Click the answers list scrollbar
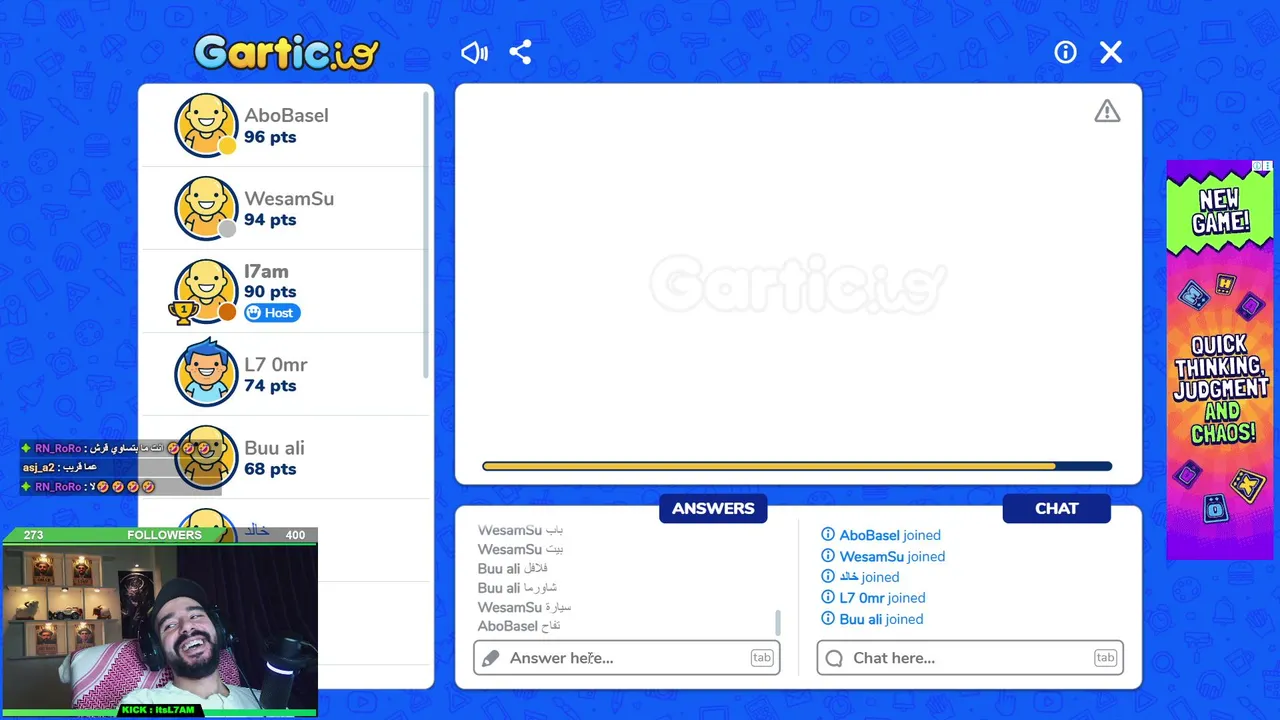The height and width of the screenshot is (720, 1280). pos(778,623)
